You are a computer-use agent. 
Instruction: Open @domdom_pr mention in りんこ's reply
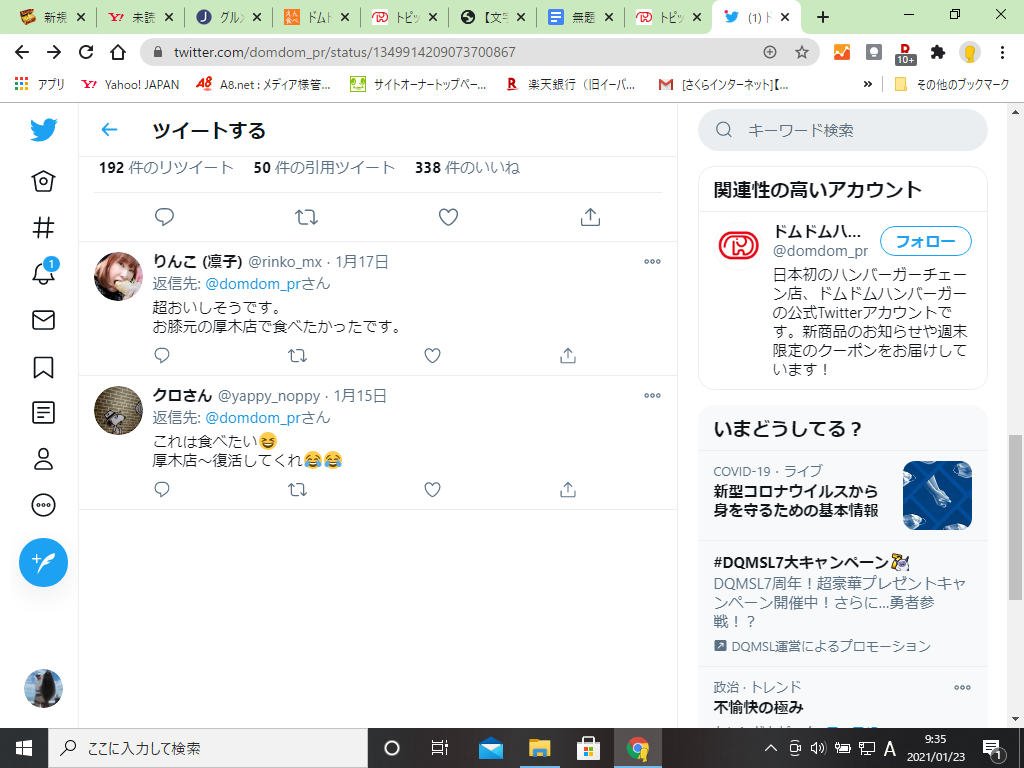(255, 283)
